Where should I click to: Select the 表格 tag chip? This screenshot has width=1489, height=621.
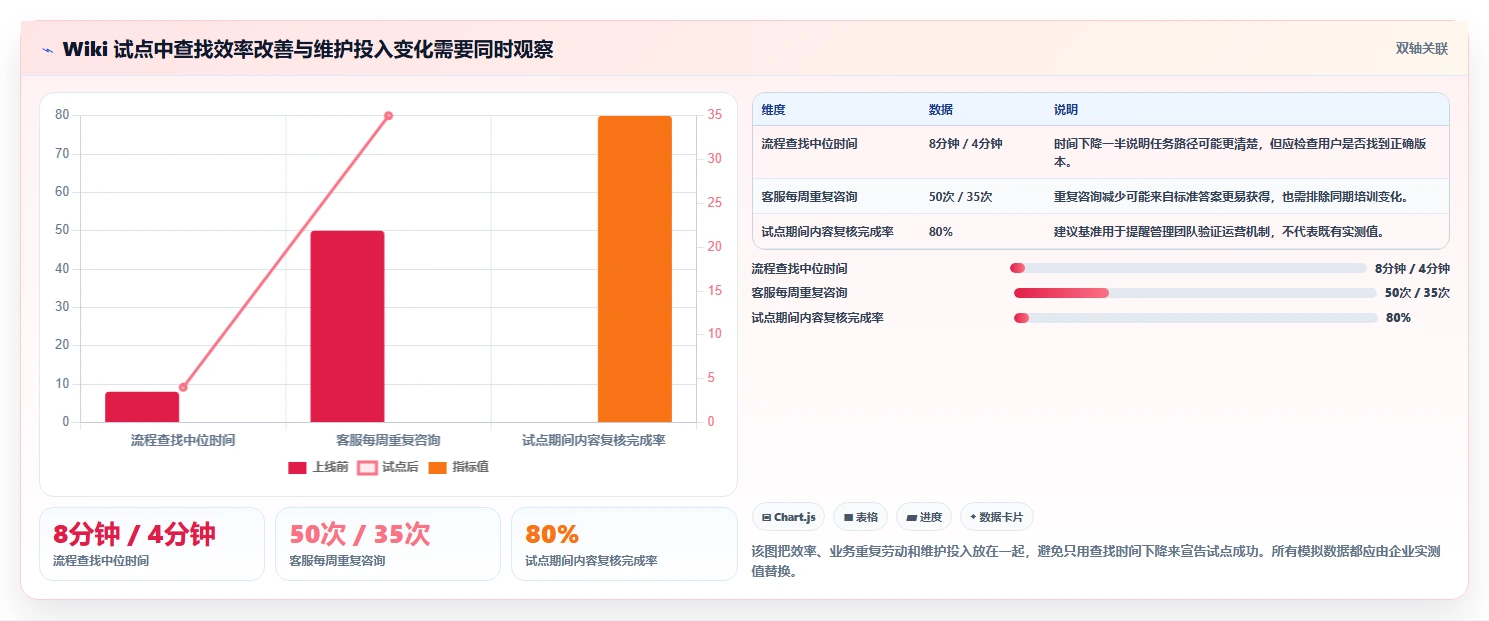(860, 517)
